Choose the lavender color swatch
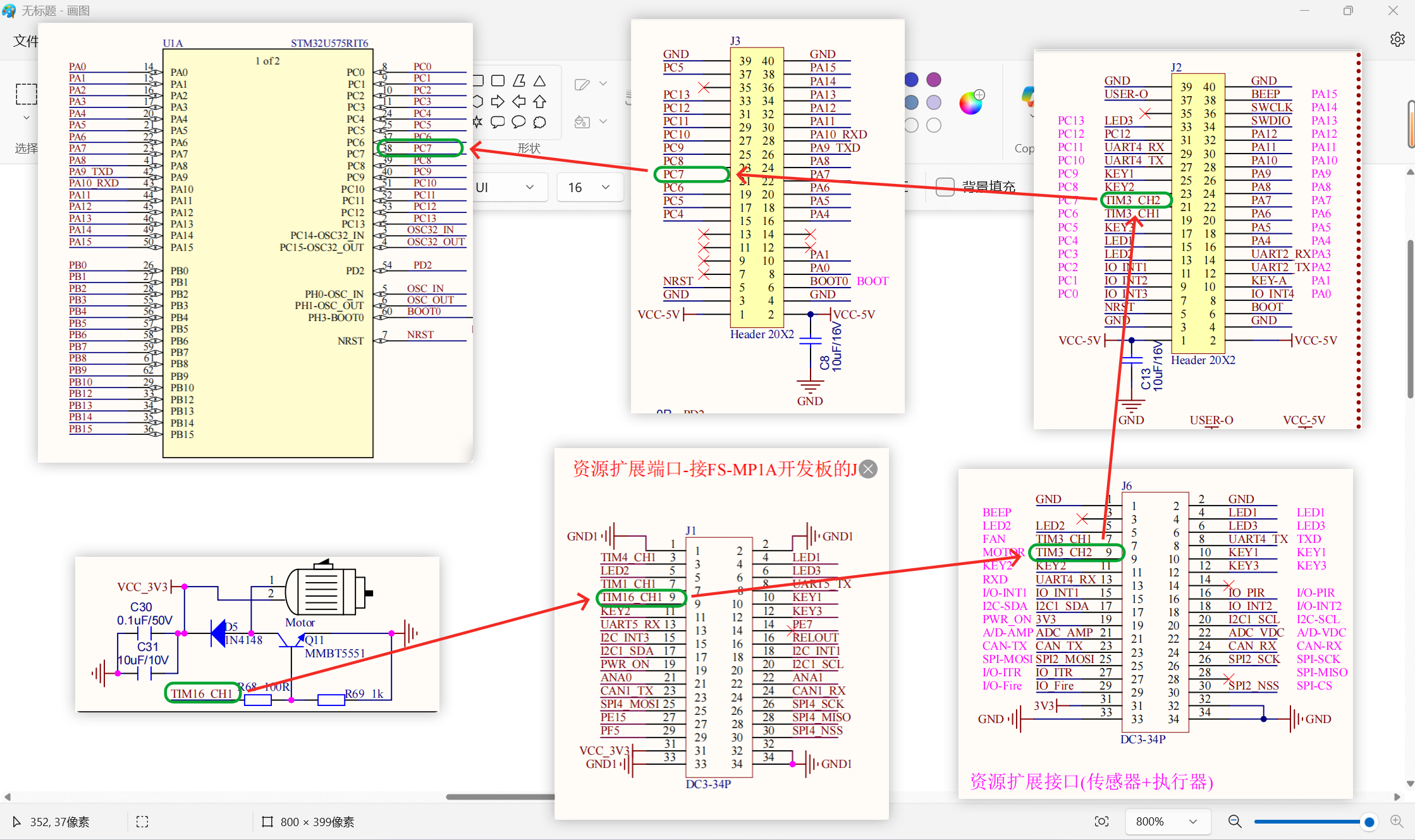The height and width of the screenshot is (840, 1415). tap(934, 102)
